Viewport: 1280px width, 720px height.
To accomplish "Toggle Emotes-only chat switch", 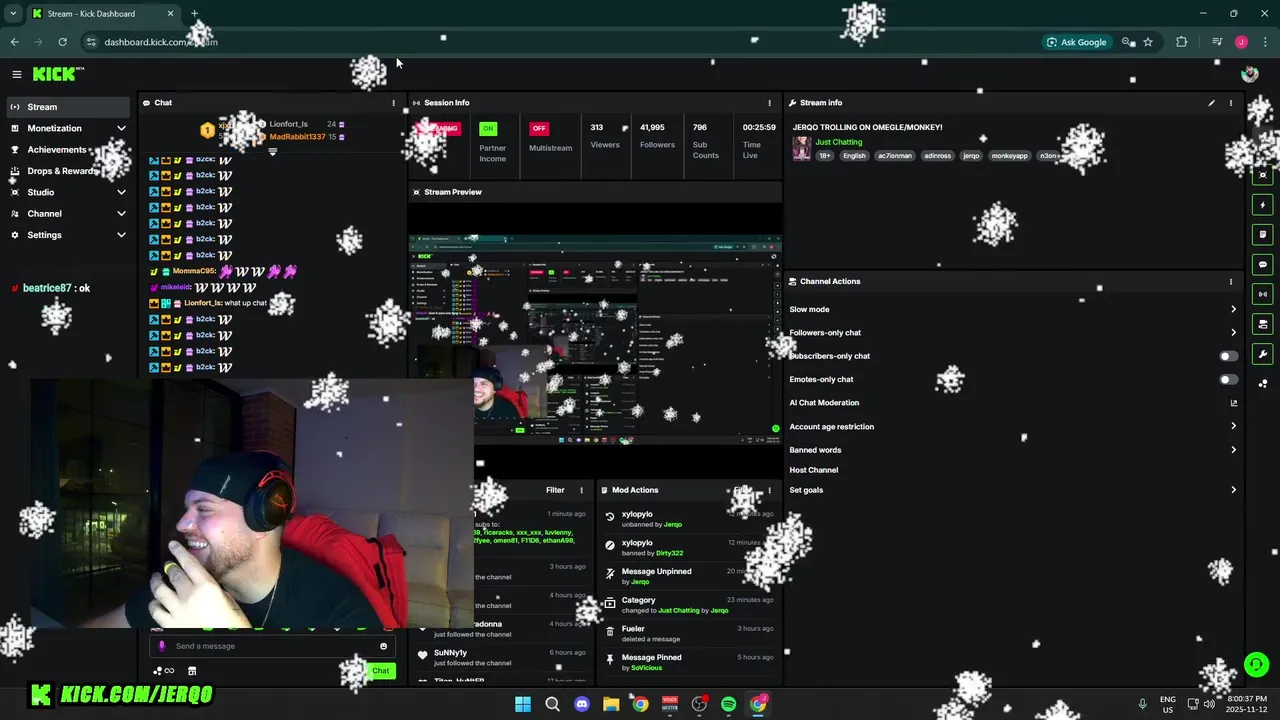I will (1228, 380).
